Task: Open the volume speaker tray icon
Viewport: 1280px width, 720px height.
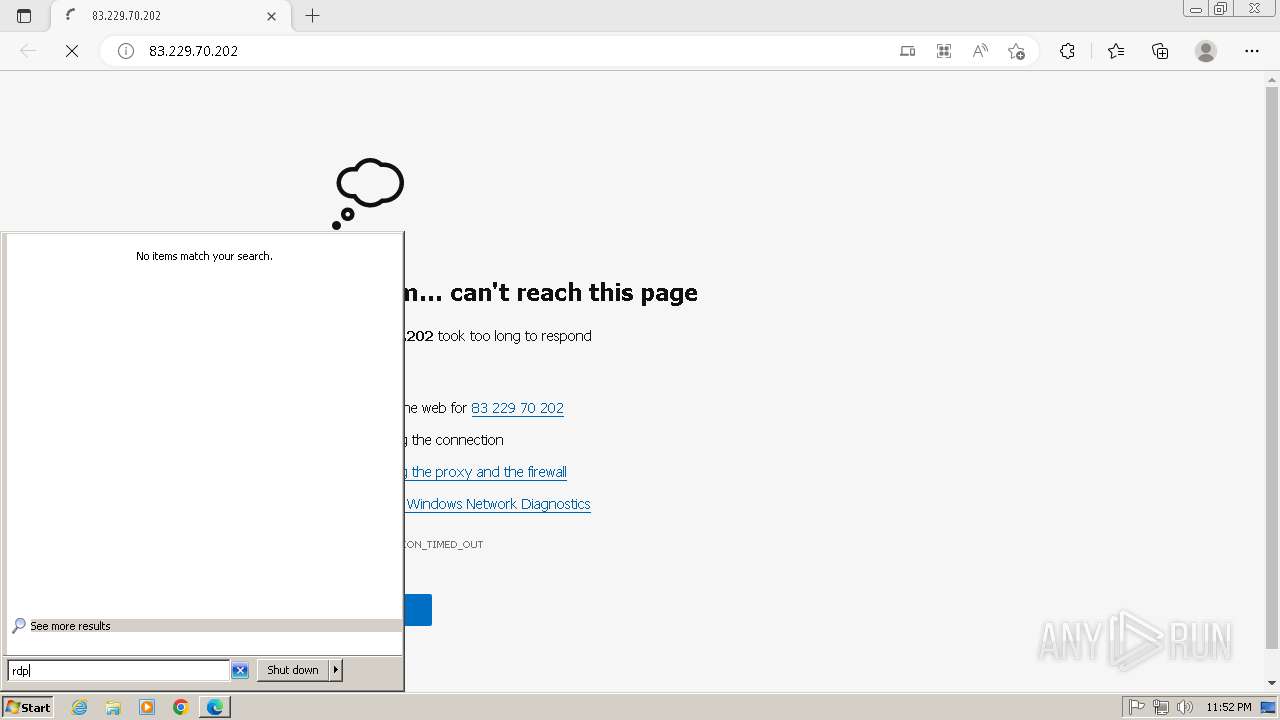Action: (x=1185, y=707)
